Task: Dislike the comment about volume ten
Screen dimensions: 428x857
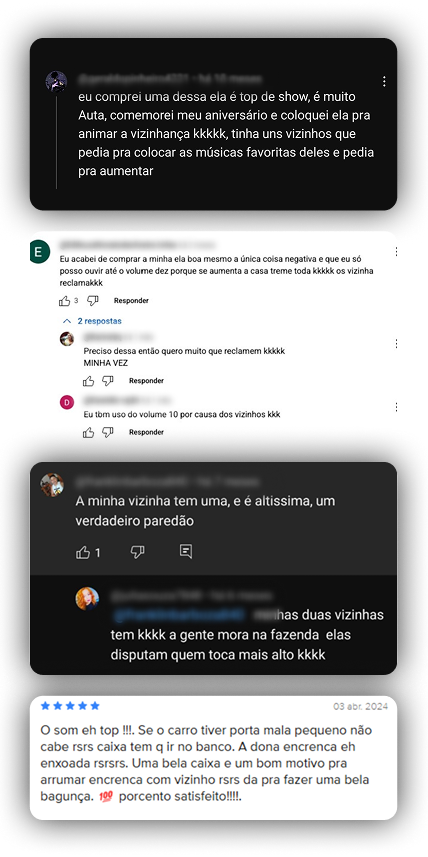Action: coord(93,301)
